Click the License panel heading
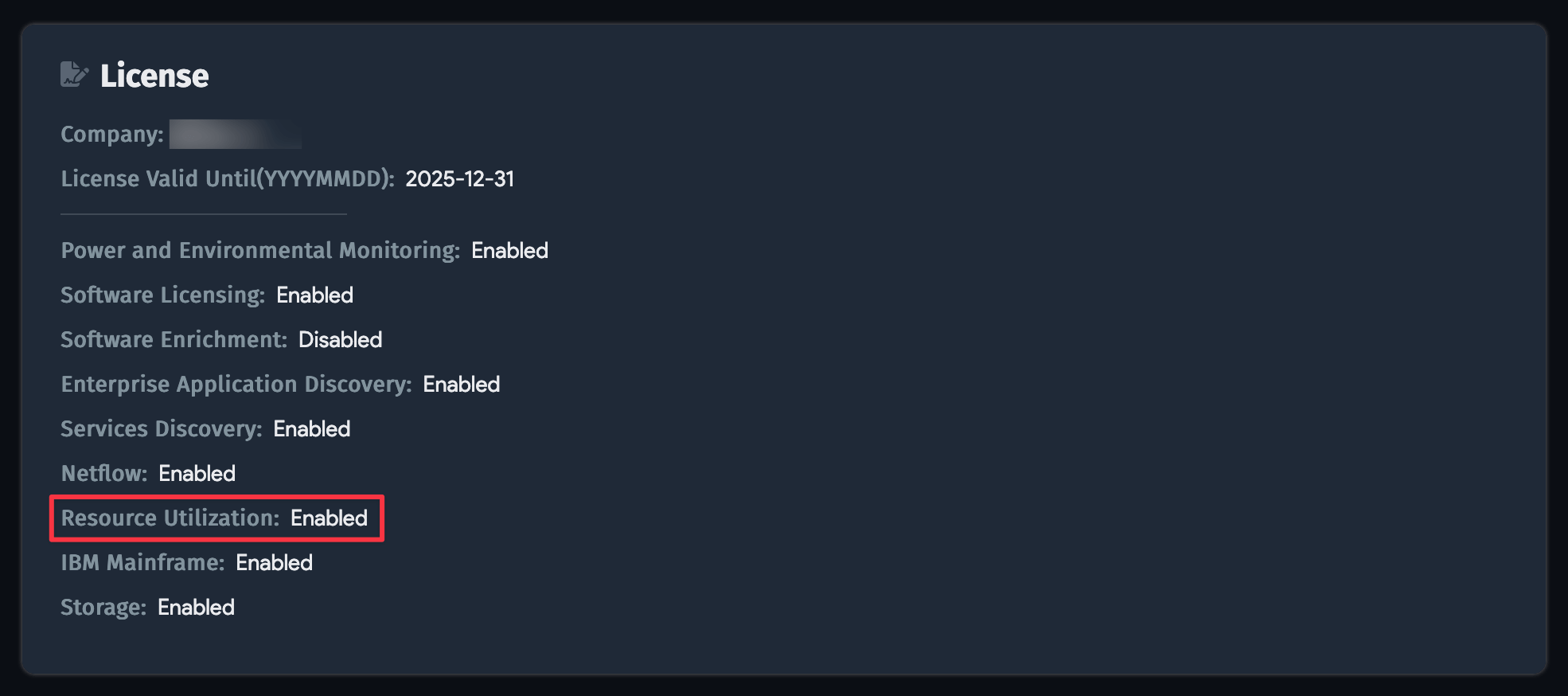1568x696 pixels. 154,76
